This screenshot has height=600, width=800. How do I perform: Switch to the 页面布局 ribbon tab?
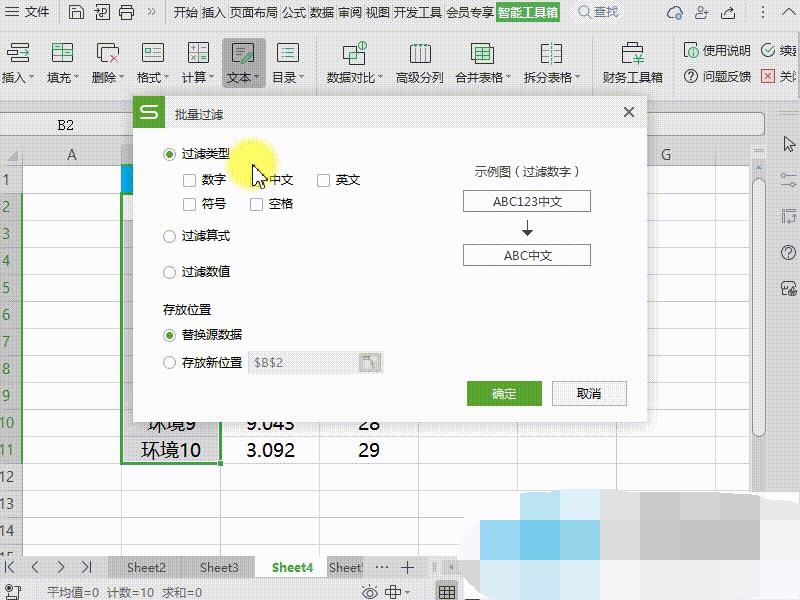coord(254,13)
